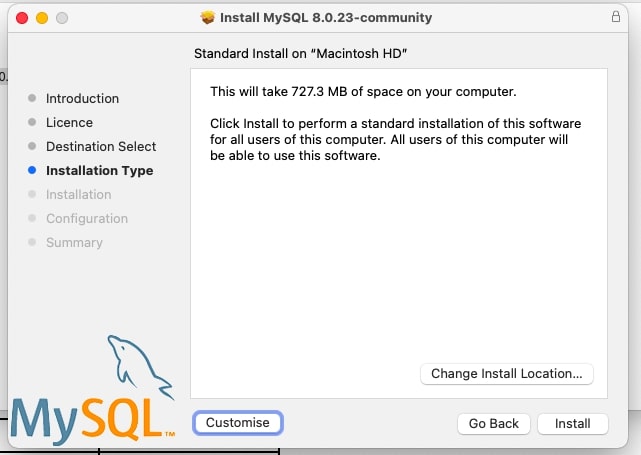The image size is (641, 455).
Task: Click the yellow minimize window button
Action: 42,18
